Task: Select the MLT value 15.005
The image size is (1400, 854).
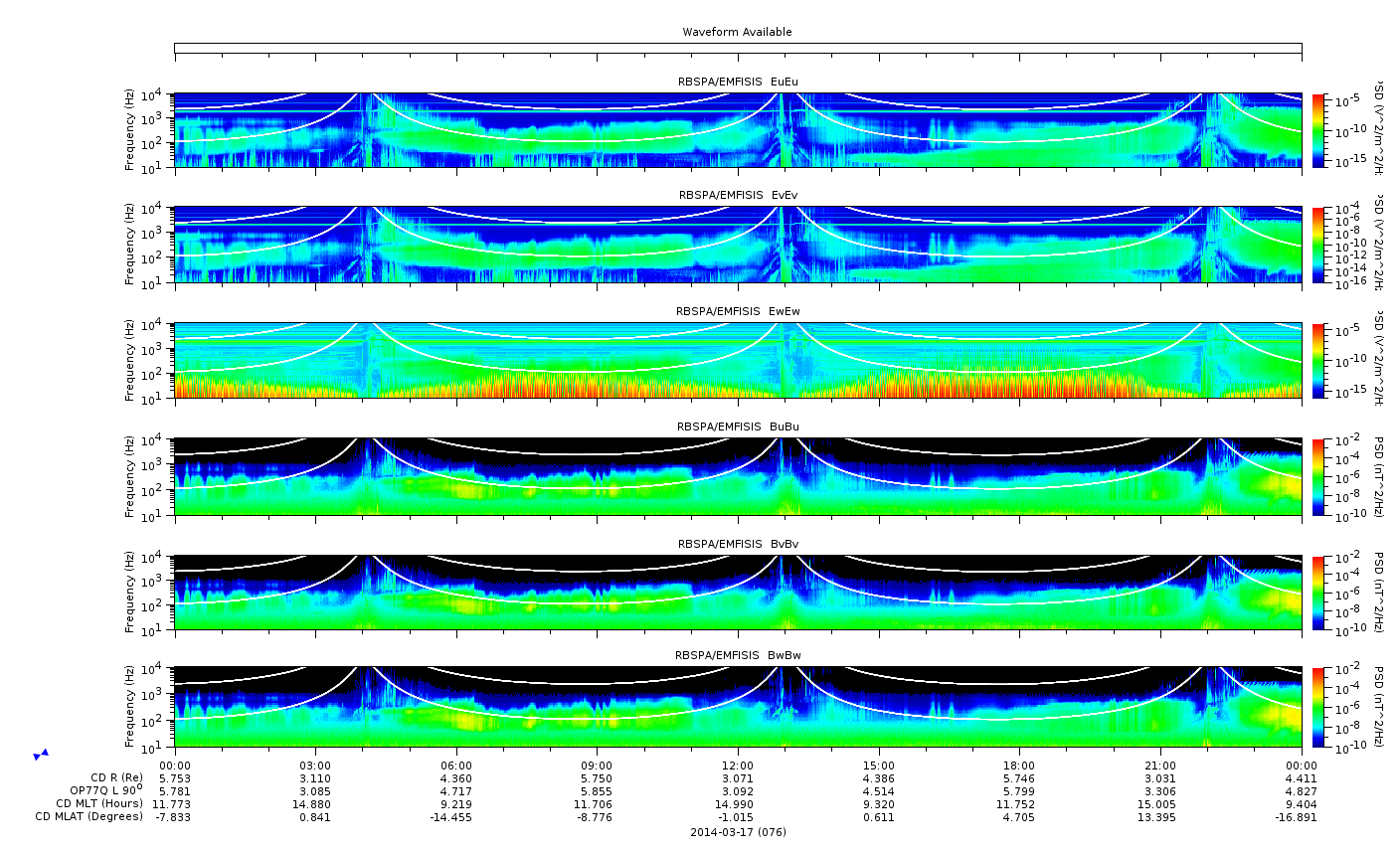Action: pos(1157,803)
